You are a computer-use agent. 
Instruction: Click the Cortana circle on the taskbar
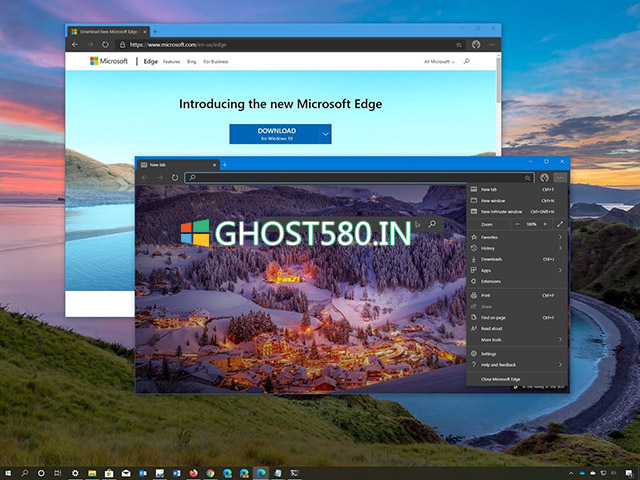[x=41, y=473]
